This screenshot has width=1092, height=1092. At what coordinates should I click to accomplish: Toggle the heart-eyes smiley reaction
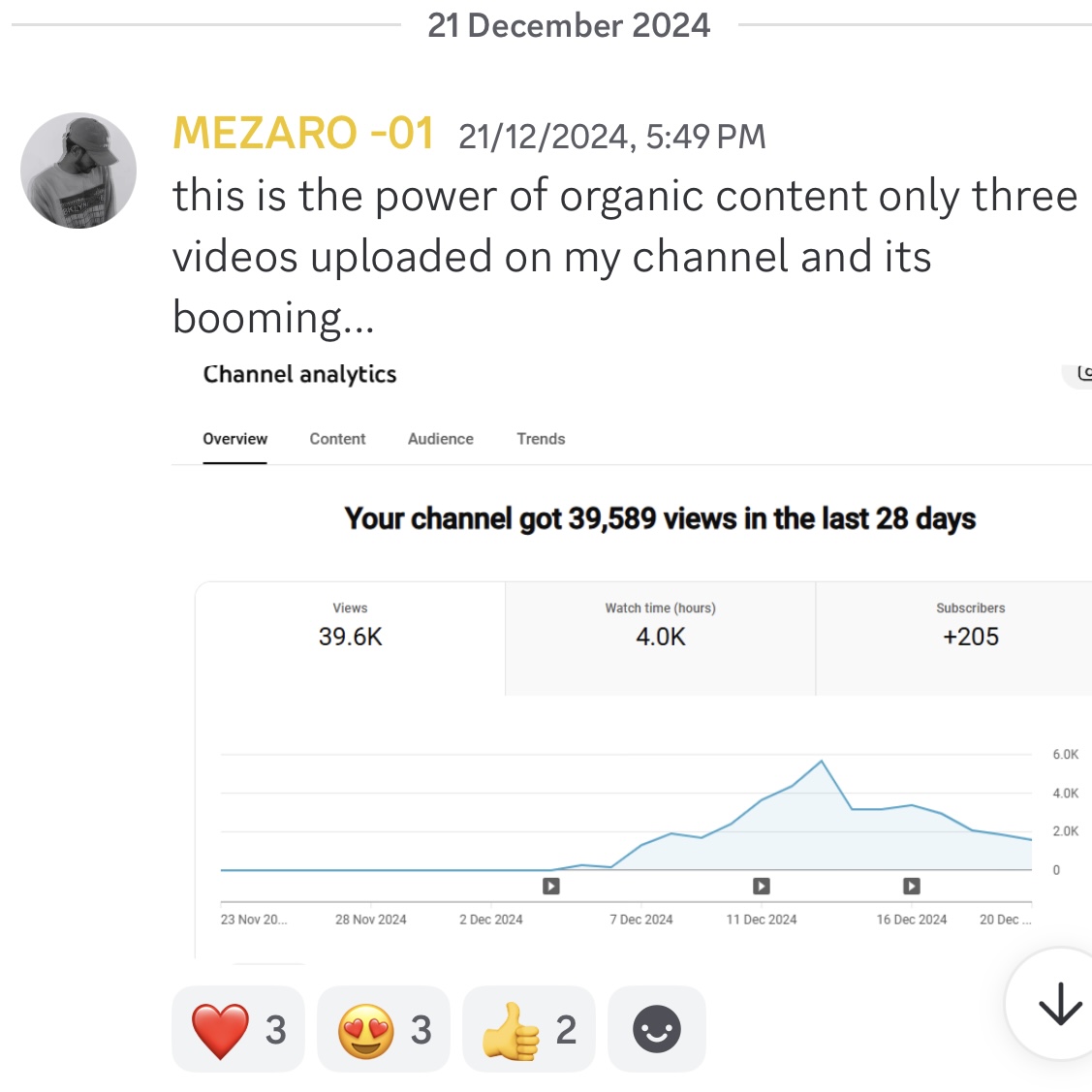click(383, 1029)
